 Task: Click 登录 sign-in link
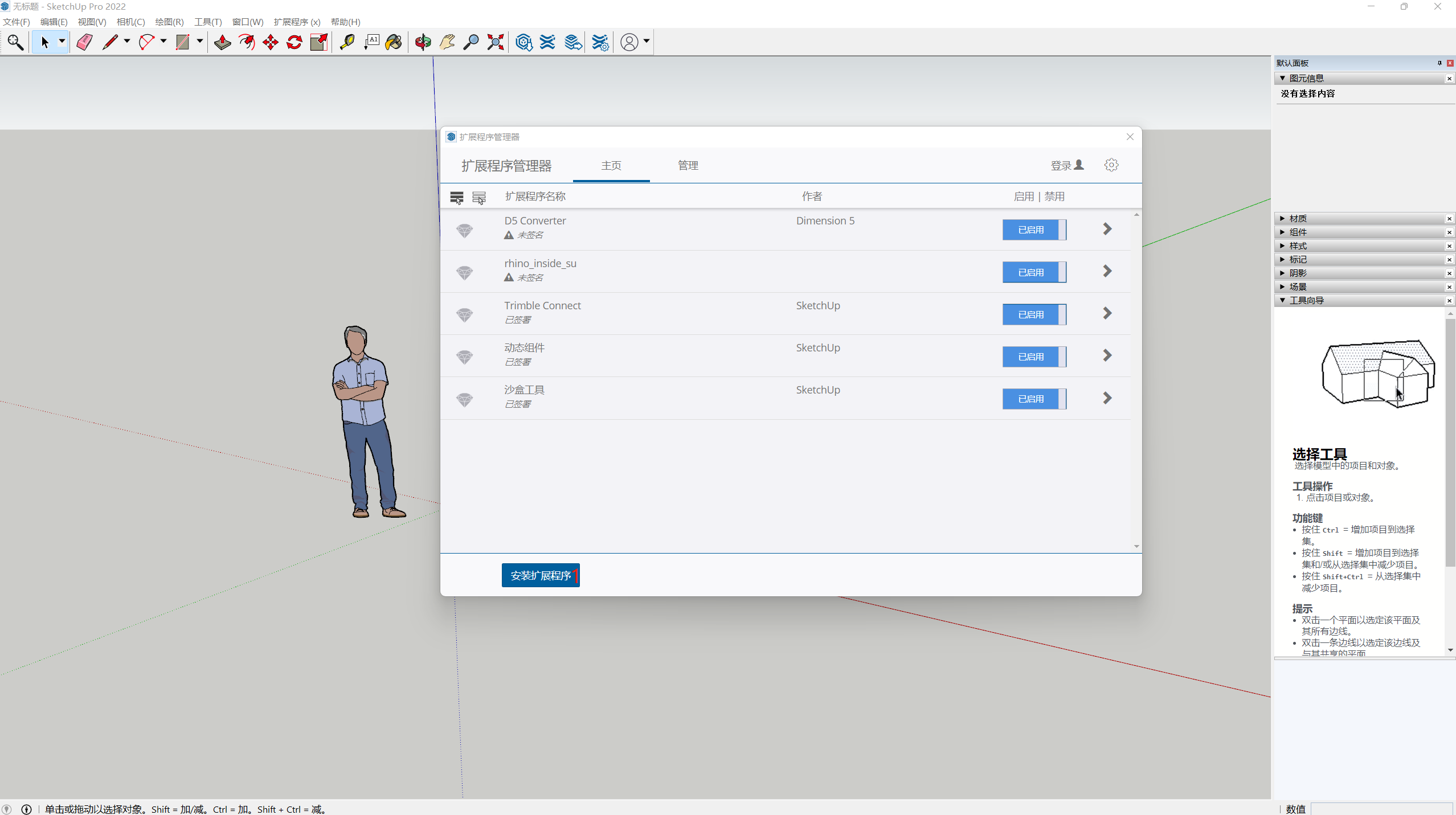coord(1067,165)
